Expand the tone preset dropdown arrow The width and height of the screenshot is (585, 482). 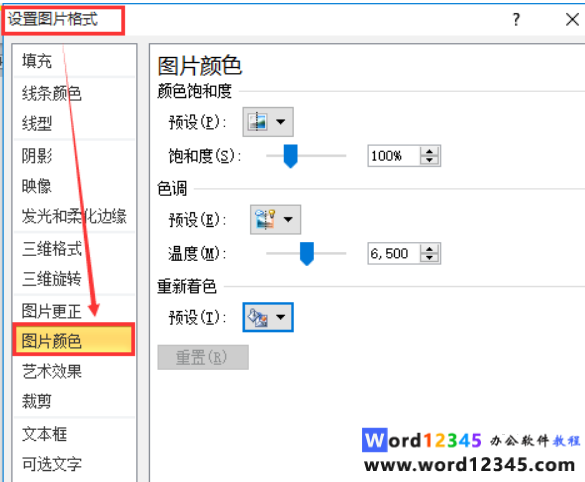288,219
